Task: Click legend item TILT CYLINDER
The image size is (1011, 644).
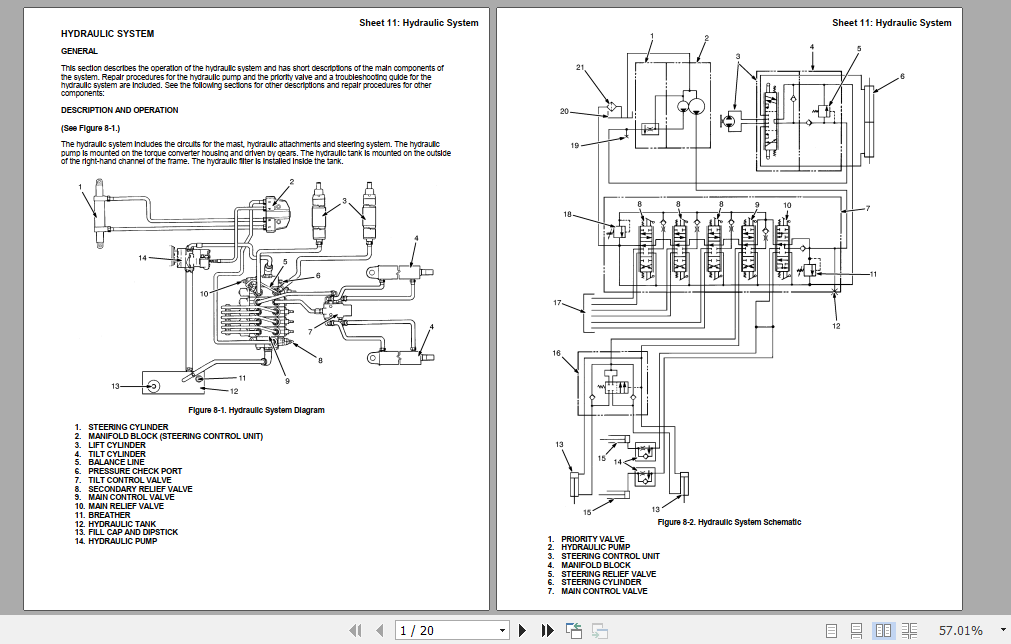Action: [x=117, y=454]
